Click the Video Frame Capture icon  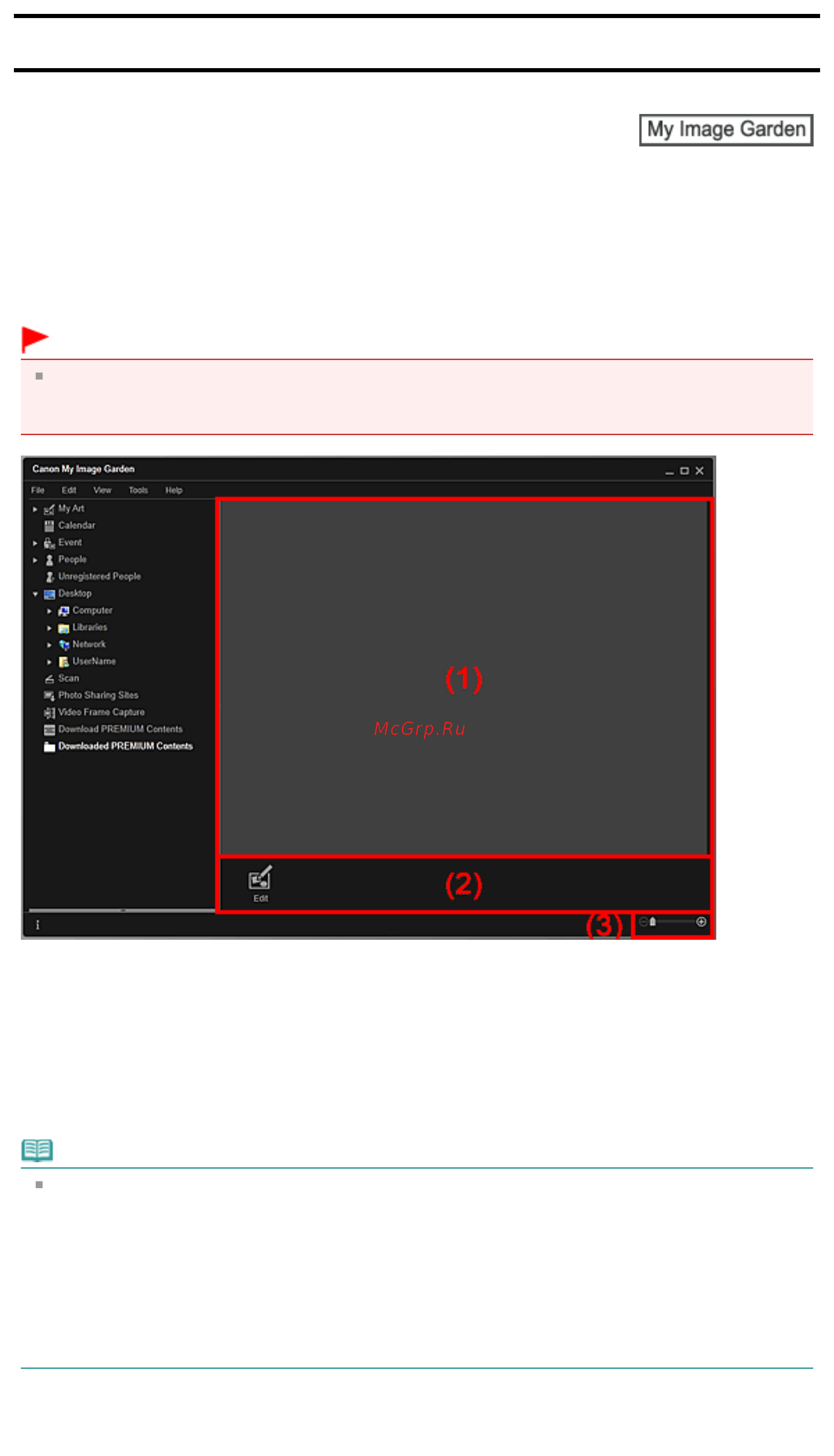point(49,713)
